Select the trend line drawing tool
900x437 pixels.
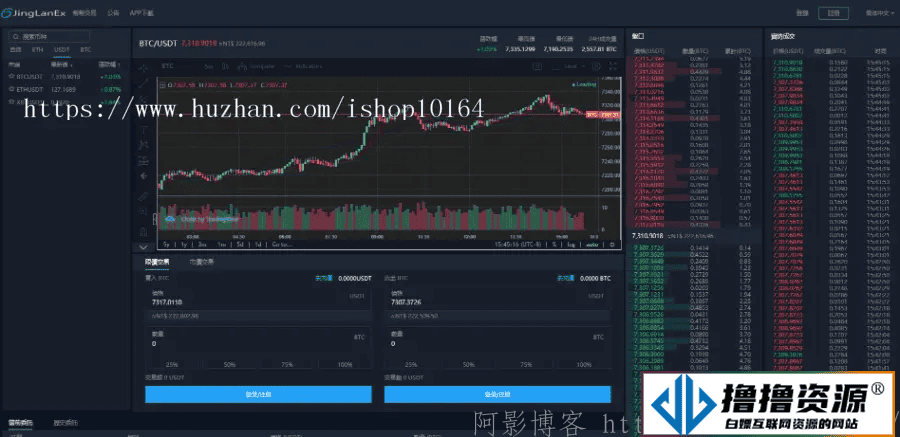pyautogui.click(x=143, y=84)
